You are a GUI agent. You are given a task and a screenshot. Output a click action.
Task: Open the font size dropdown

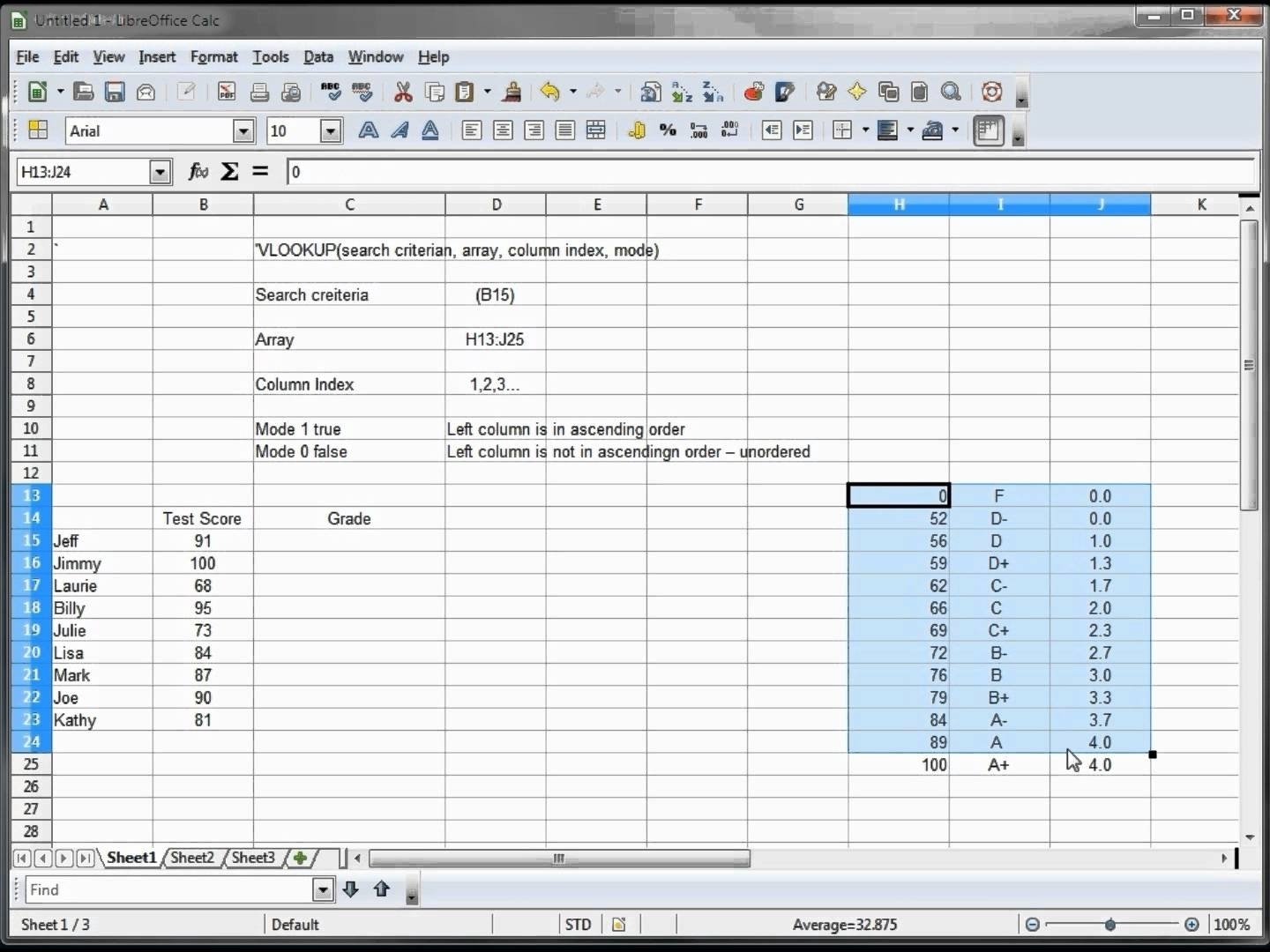tap(331, 131)
